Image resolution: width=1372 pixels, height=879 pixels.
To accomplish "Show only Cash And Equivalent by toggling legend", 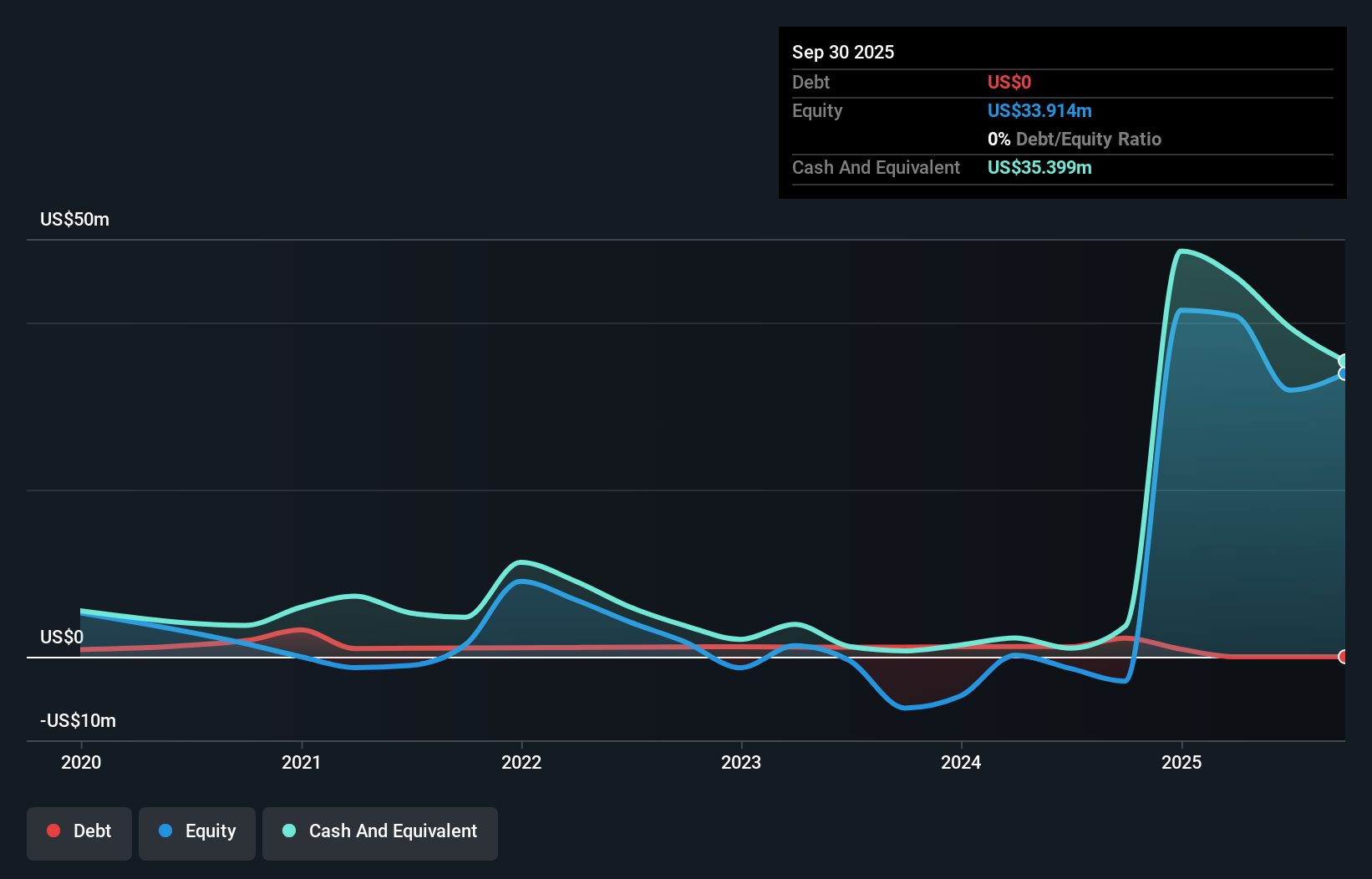I will [x=379, y=831].
